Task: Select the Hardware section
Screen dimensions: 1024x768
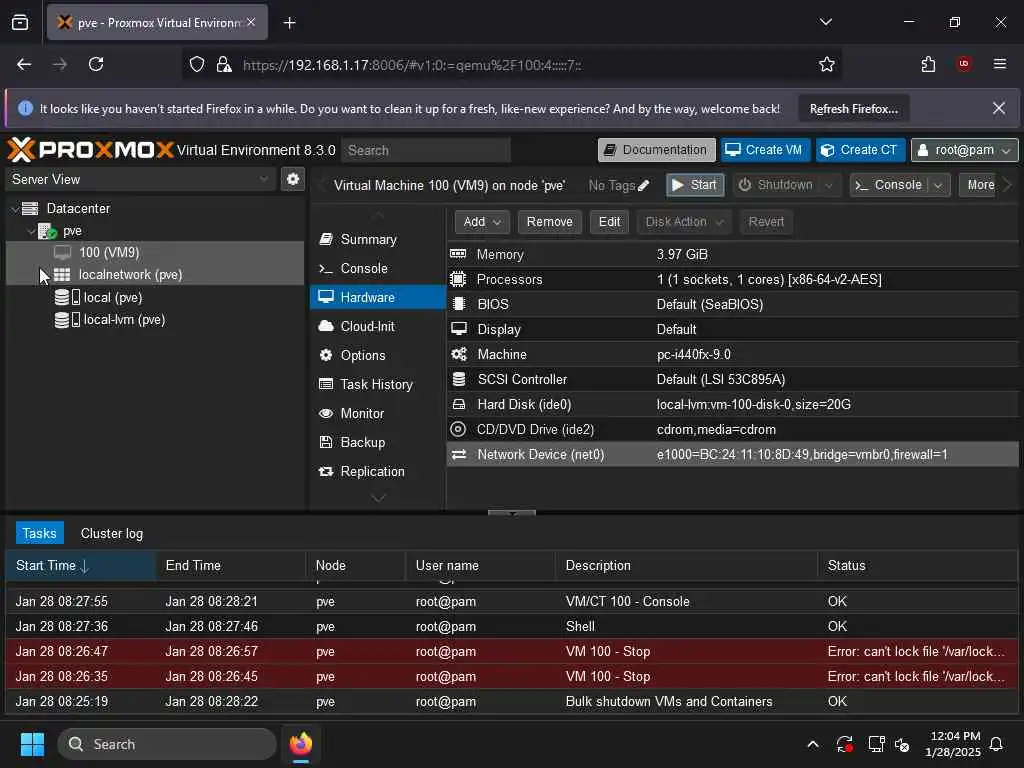Action: click(377, 297)
